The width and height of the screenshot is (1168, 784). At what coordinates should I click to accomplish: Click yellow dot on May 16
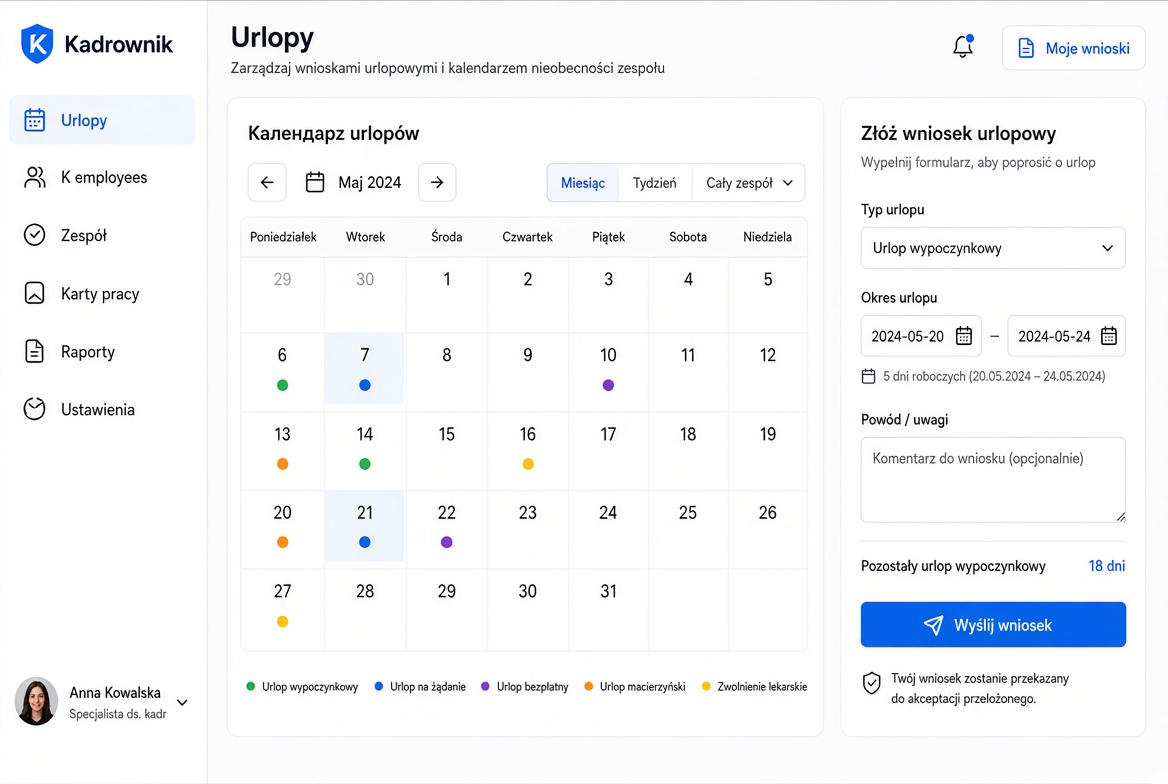click(x=528, y=464)
